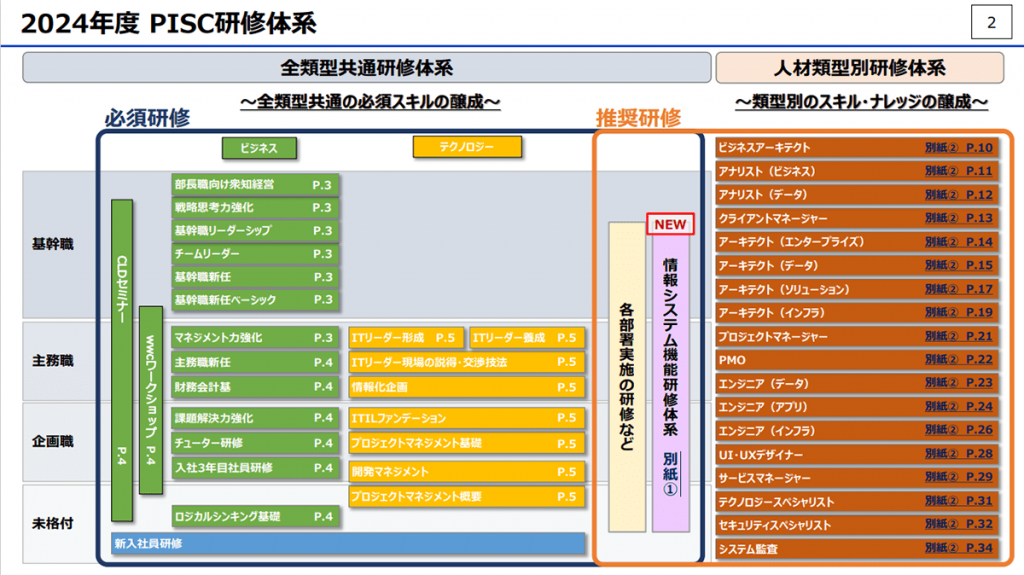Click the orange 推奨研修 heading
This screenshot has width=1024, height=575.
[x=639, y=118]
